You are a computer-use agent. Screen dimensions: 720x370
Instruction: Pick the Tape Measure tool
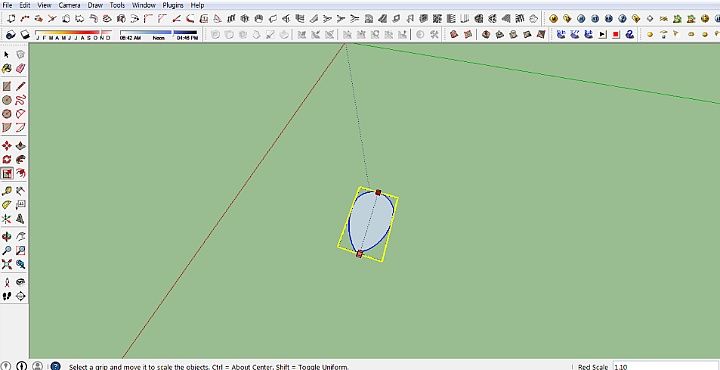[6, 191]
